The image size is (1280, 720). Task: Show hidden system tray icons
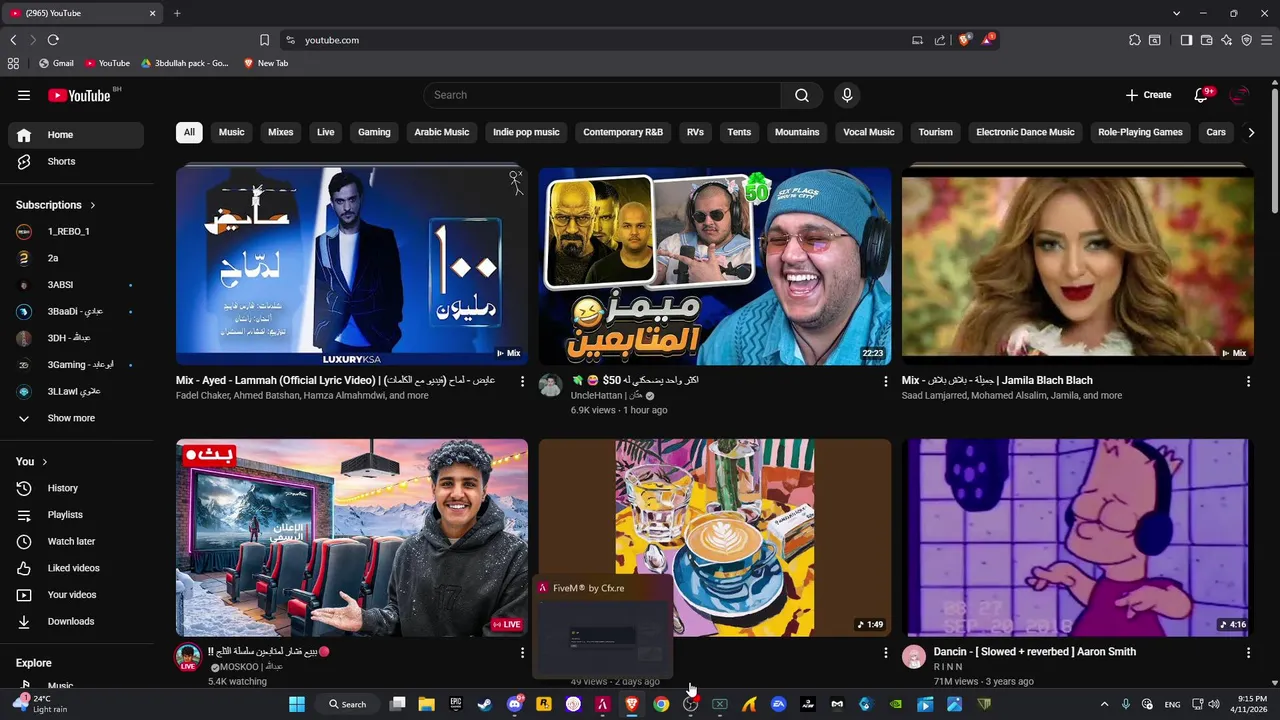click(x=1104, y=704)
